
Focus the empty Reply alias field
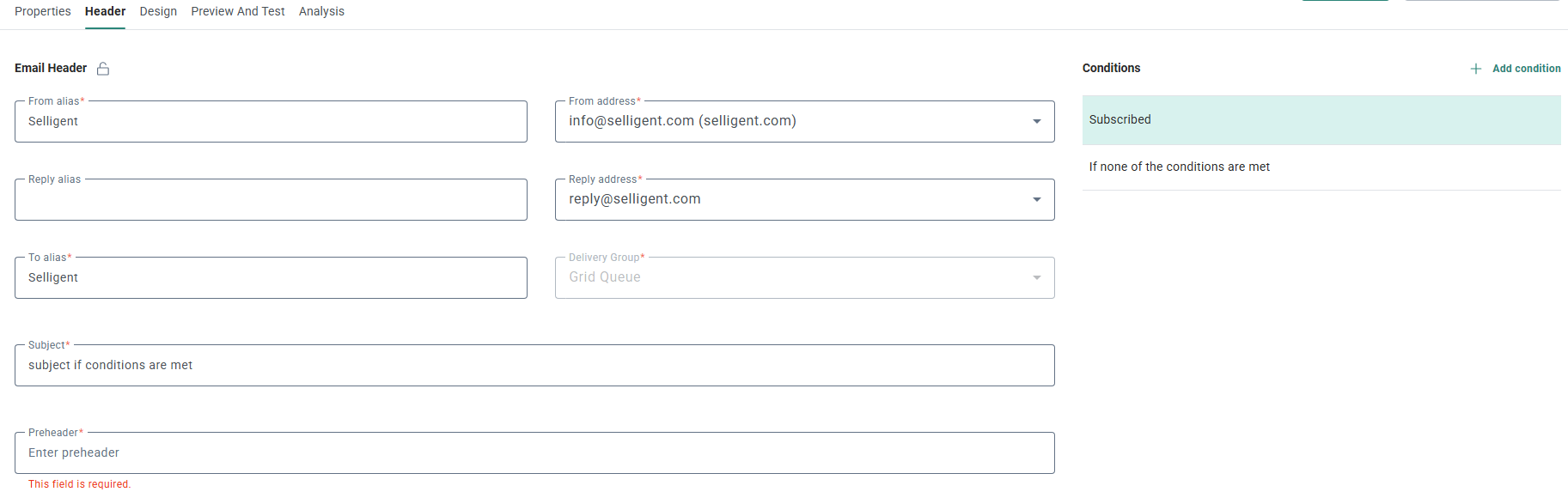pos(271,200)
